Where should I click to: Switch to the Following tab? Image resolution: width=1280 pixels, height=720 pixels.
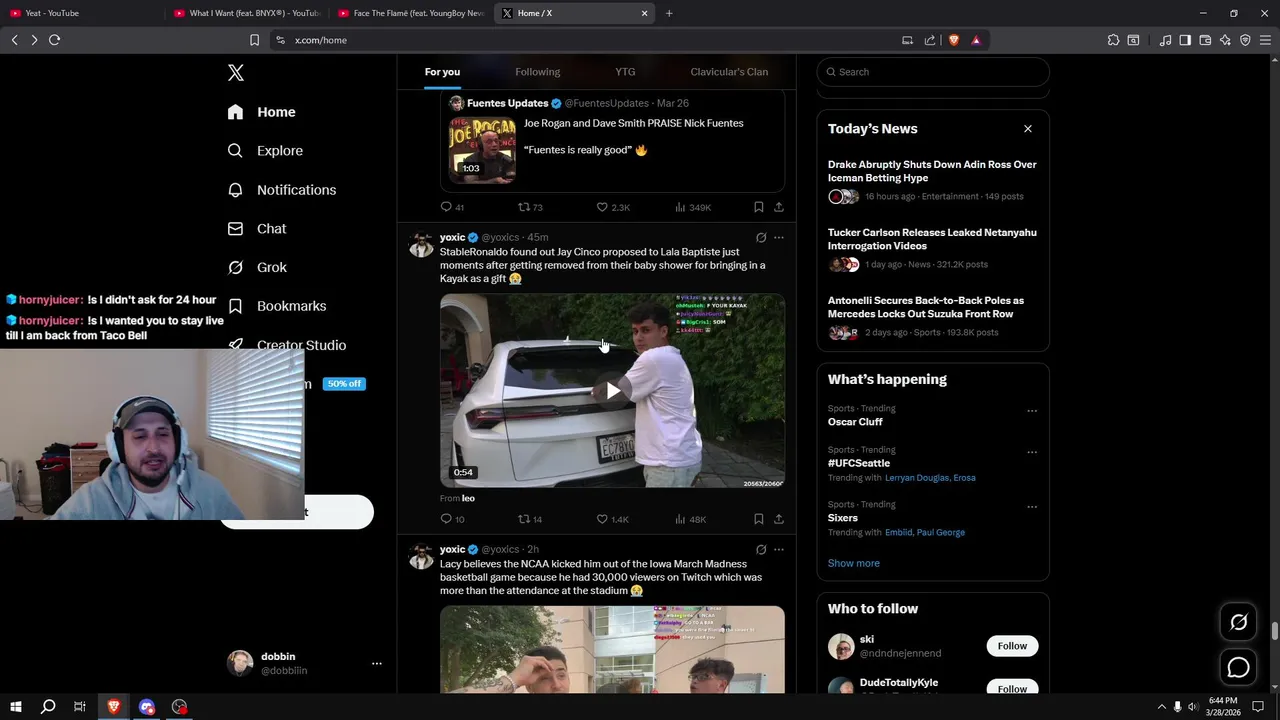pos(537,72)
